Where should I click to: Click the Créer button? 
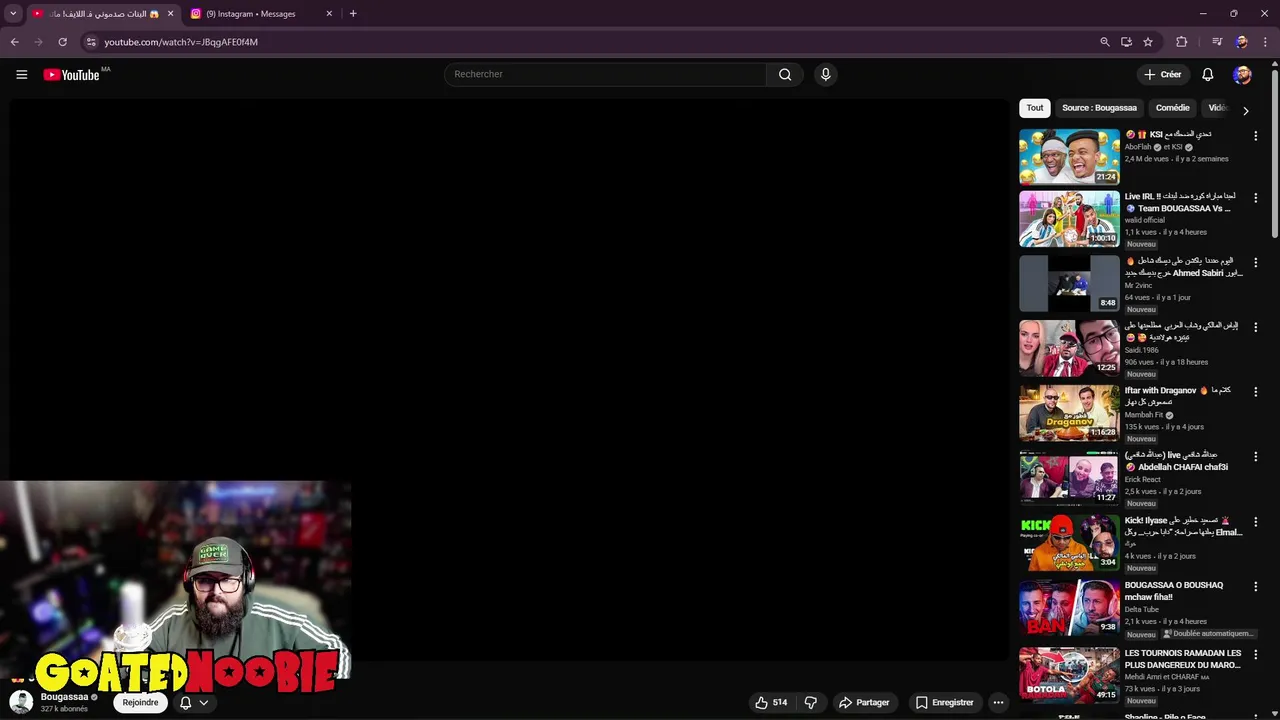[1163, 74]
